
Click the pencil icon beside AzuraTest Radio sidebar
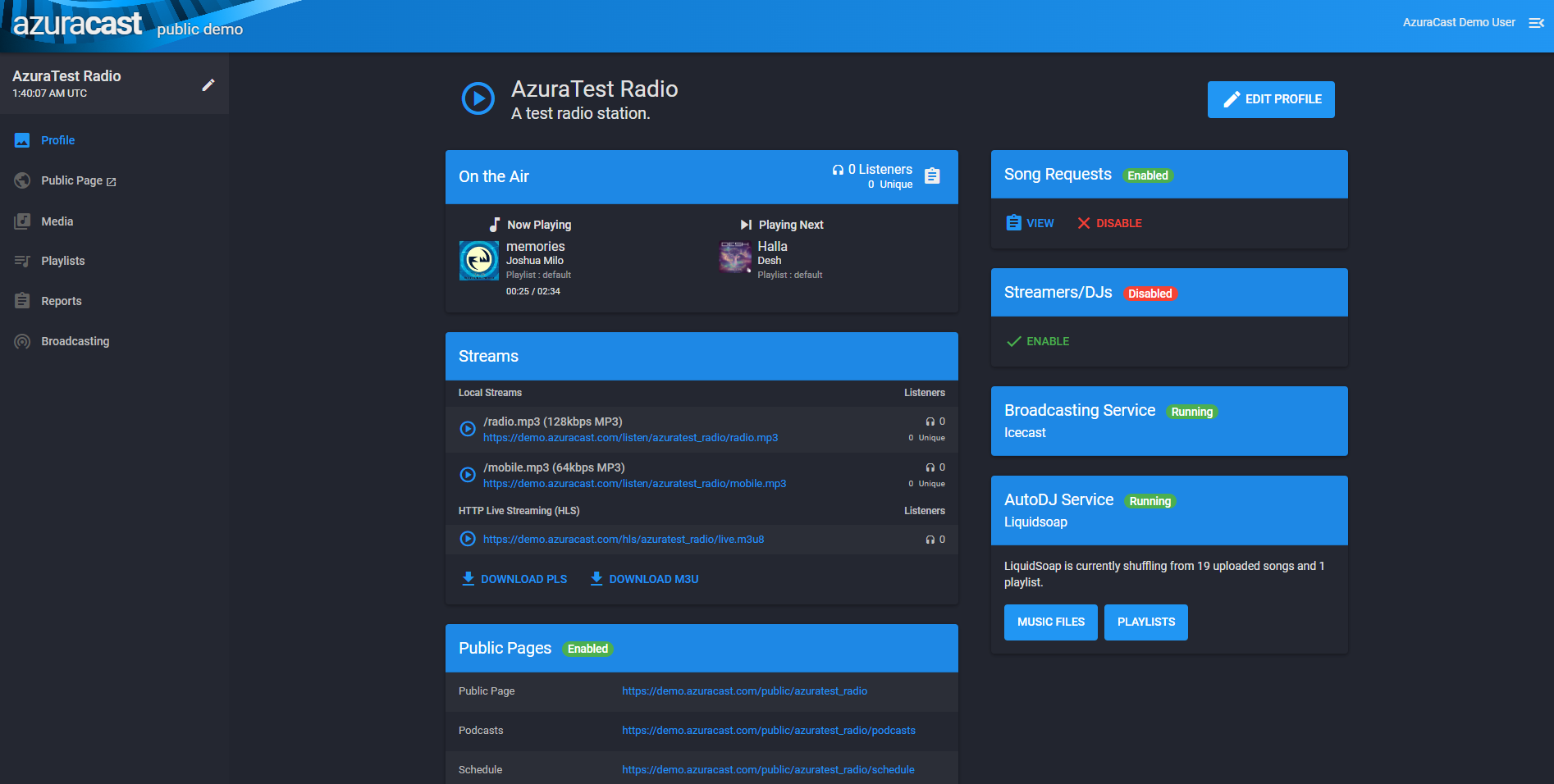click(x=208, y=84)
